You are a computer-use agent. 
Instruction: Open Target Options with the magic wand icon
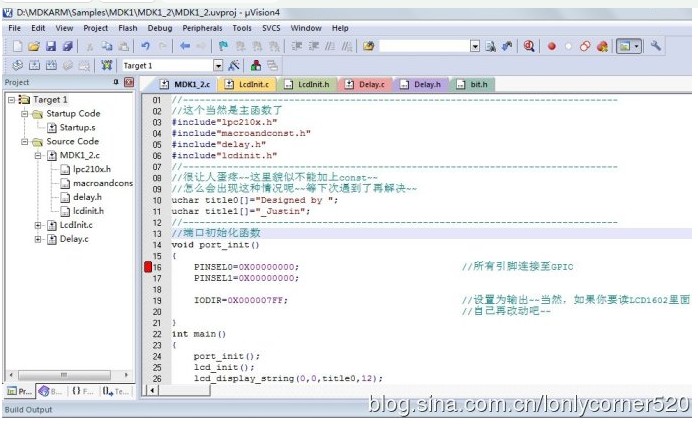(234, 65)
